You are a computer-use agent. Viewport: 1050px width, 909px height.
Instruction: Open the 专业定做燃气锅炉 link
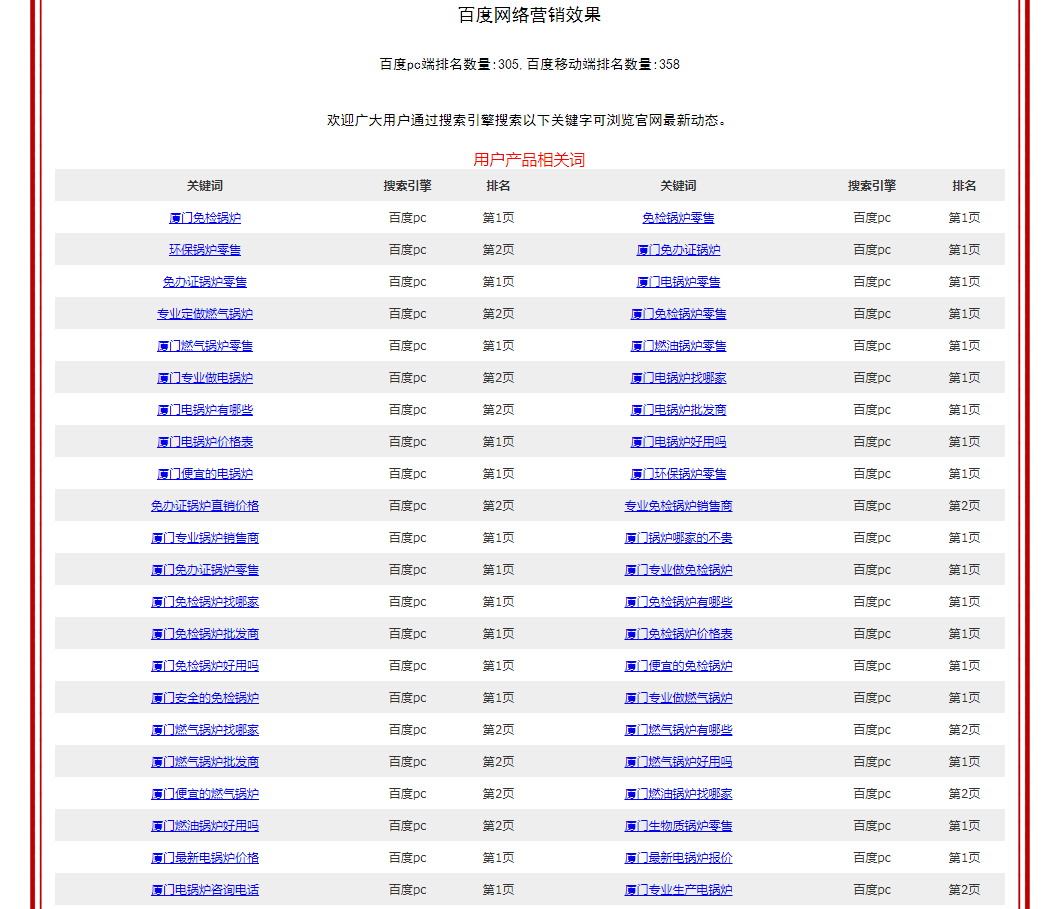tap(204, 314)
